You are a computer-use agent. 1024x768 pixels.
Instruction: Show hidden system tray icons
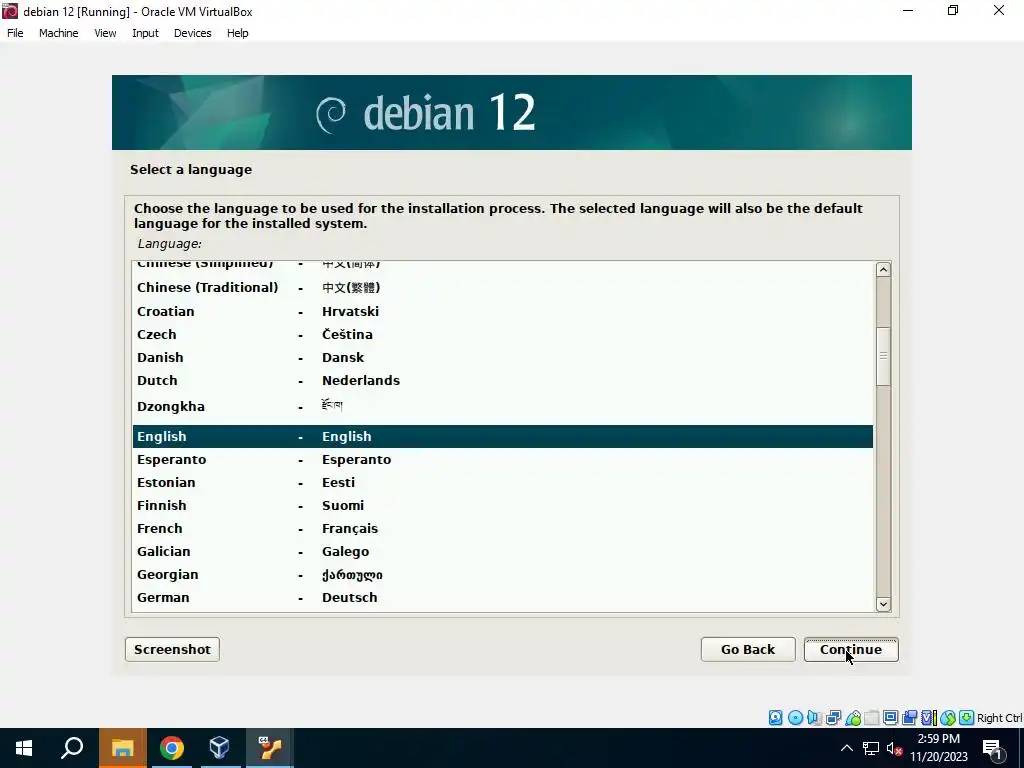846,748
